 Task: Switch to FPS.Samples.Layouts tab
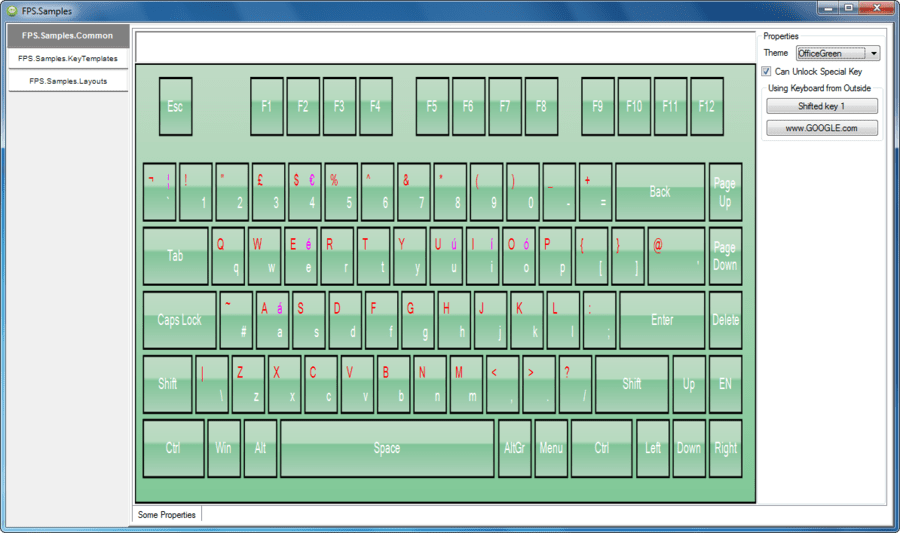68,81
